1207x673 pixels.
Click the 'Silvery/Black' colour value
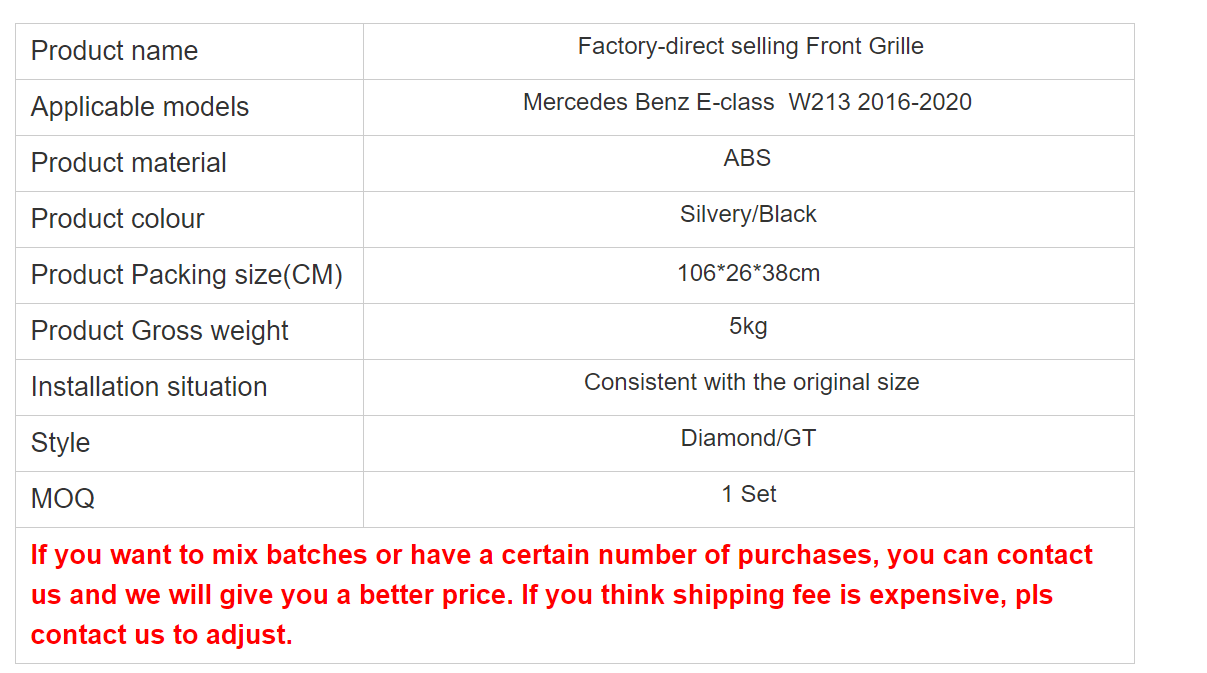tap(748, 214)
